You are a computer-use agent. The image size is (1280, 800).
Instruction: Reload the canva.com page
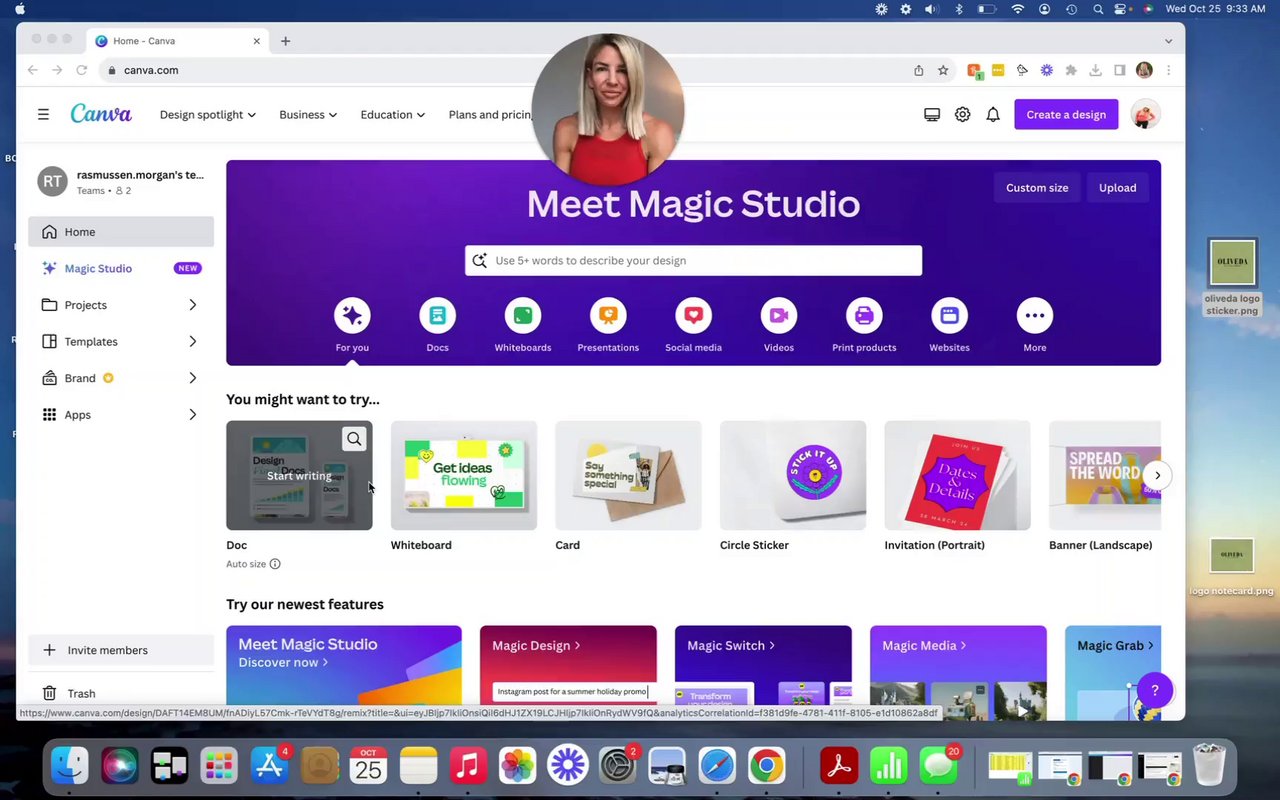click(82, 70)
